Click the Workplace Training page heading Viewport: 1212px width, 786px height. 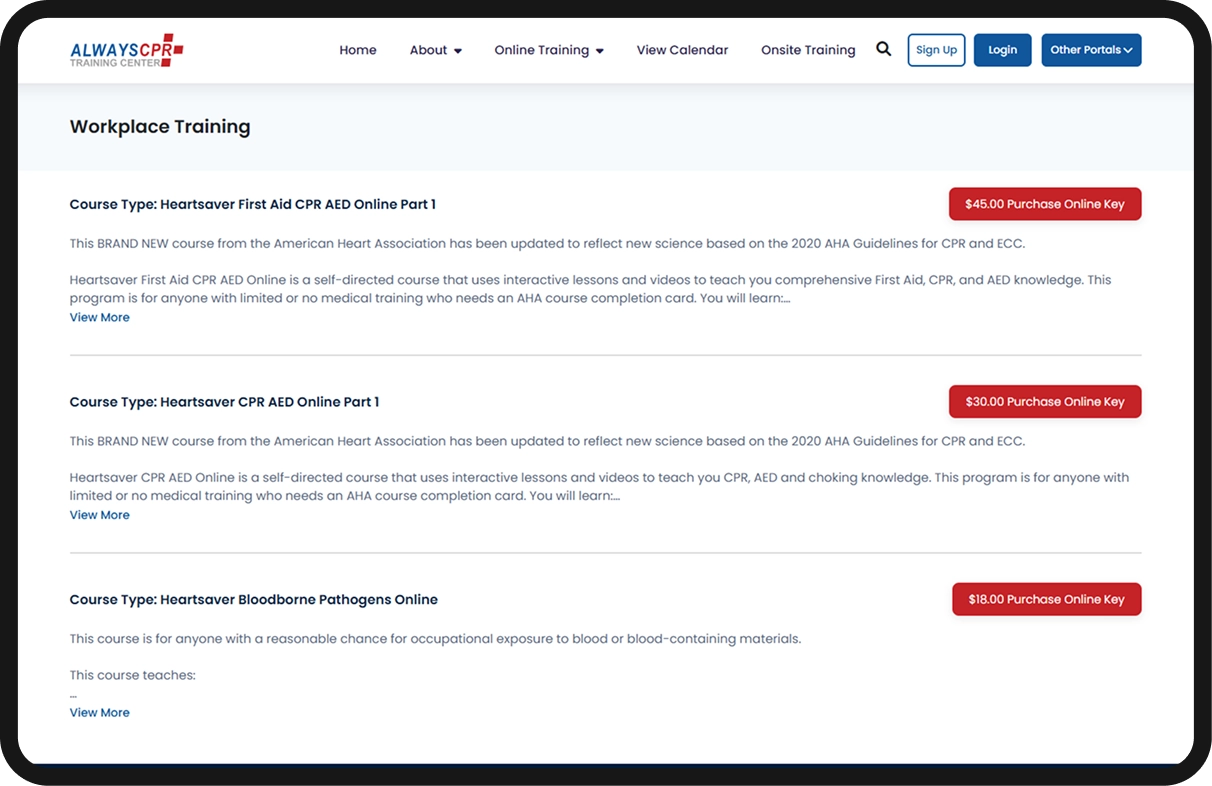tap(160, 127)
